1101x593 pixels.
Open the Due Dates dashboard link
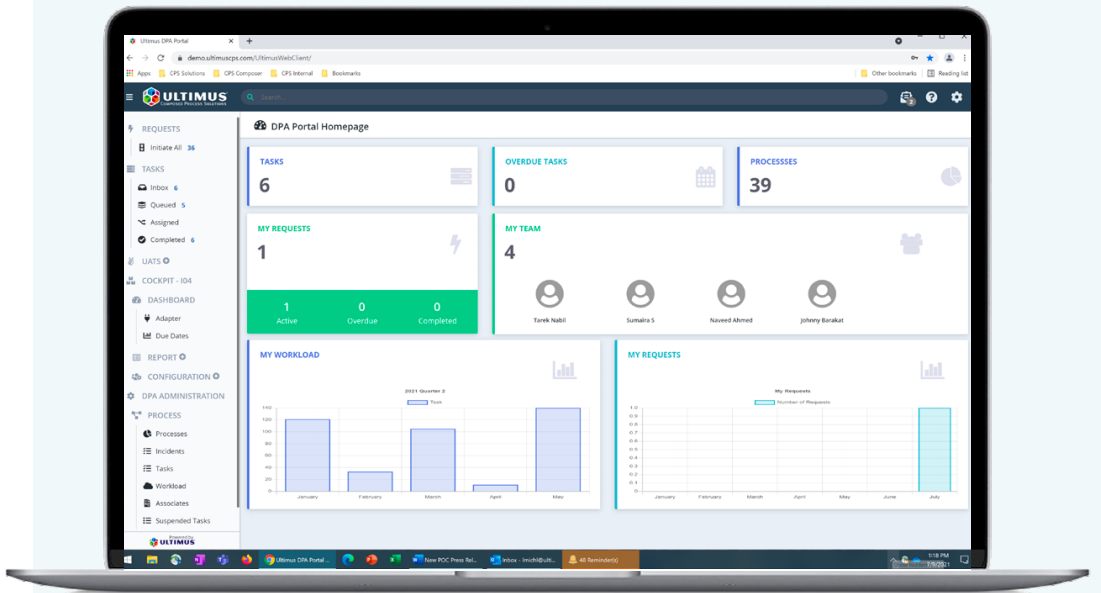(x=171, y=336)
